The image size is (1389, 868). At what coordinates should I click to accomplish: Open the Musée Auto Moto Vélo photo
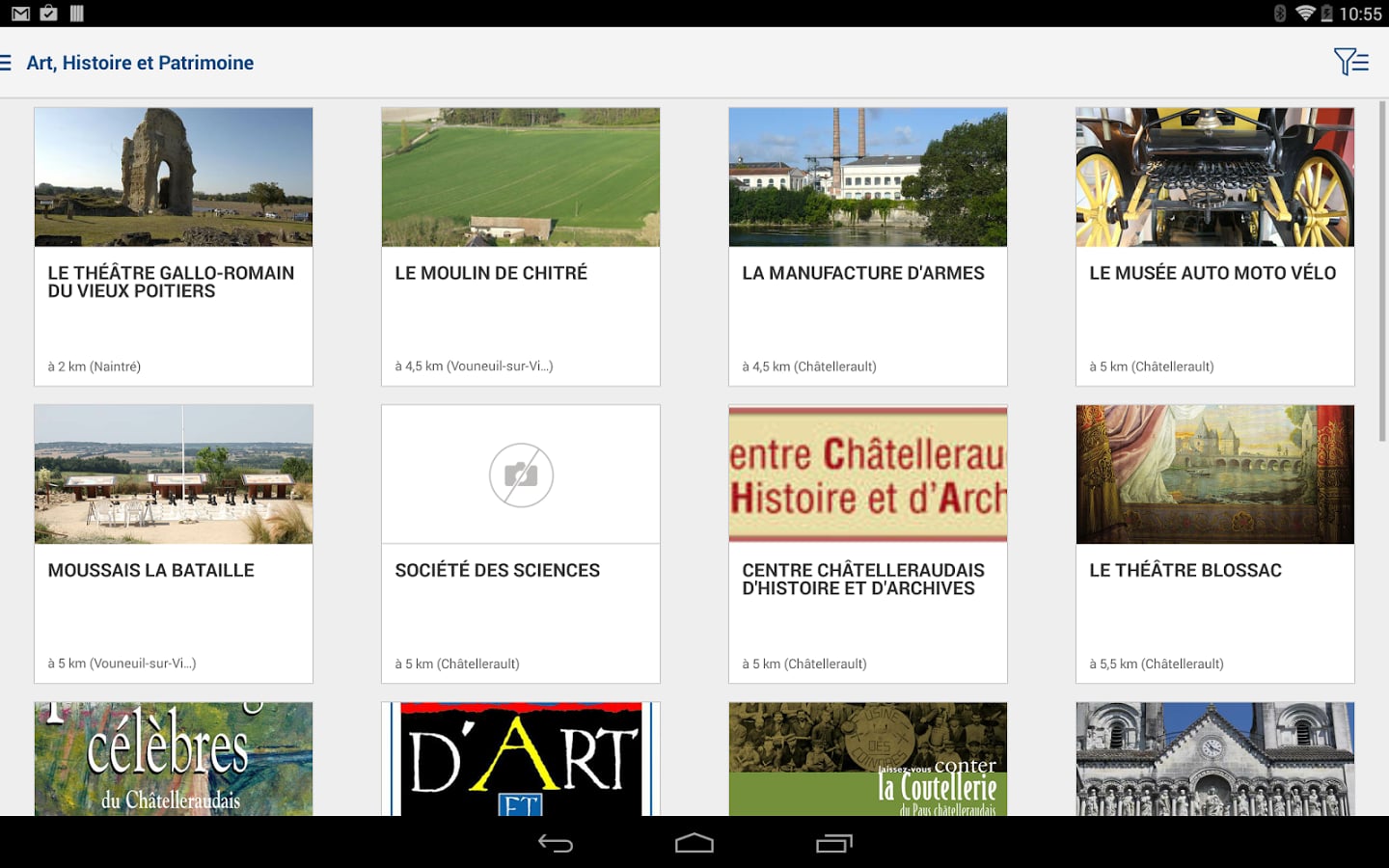(1215, 177)
